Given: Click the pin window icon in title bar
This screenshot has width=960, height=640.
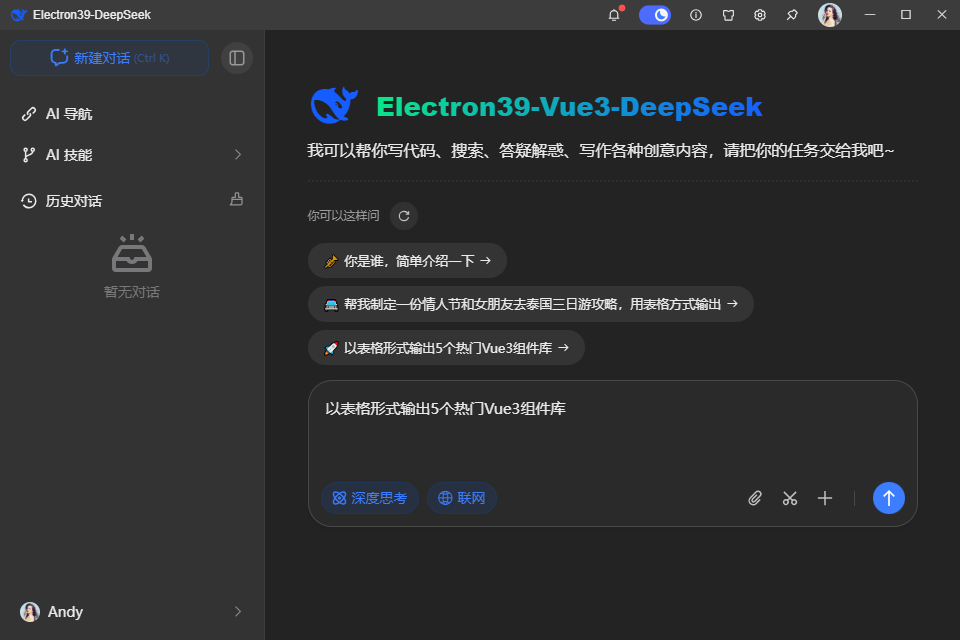Looking at the screenshot, I should pos(793,14).
